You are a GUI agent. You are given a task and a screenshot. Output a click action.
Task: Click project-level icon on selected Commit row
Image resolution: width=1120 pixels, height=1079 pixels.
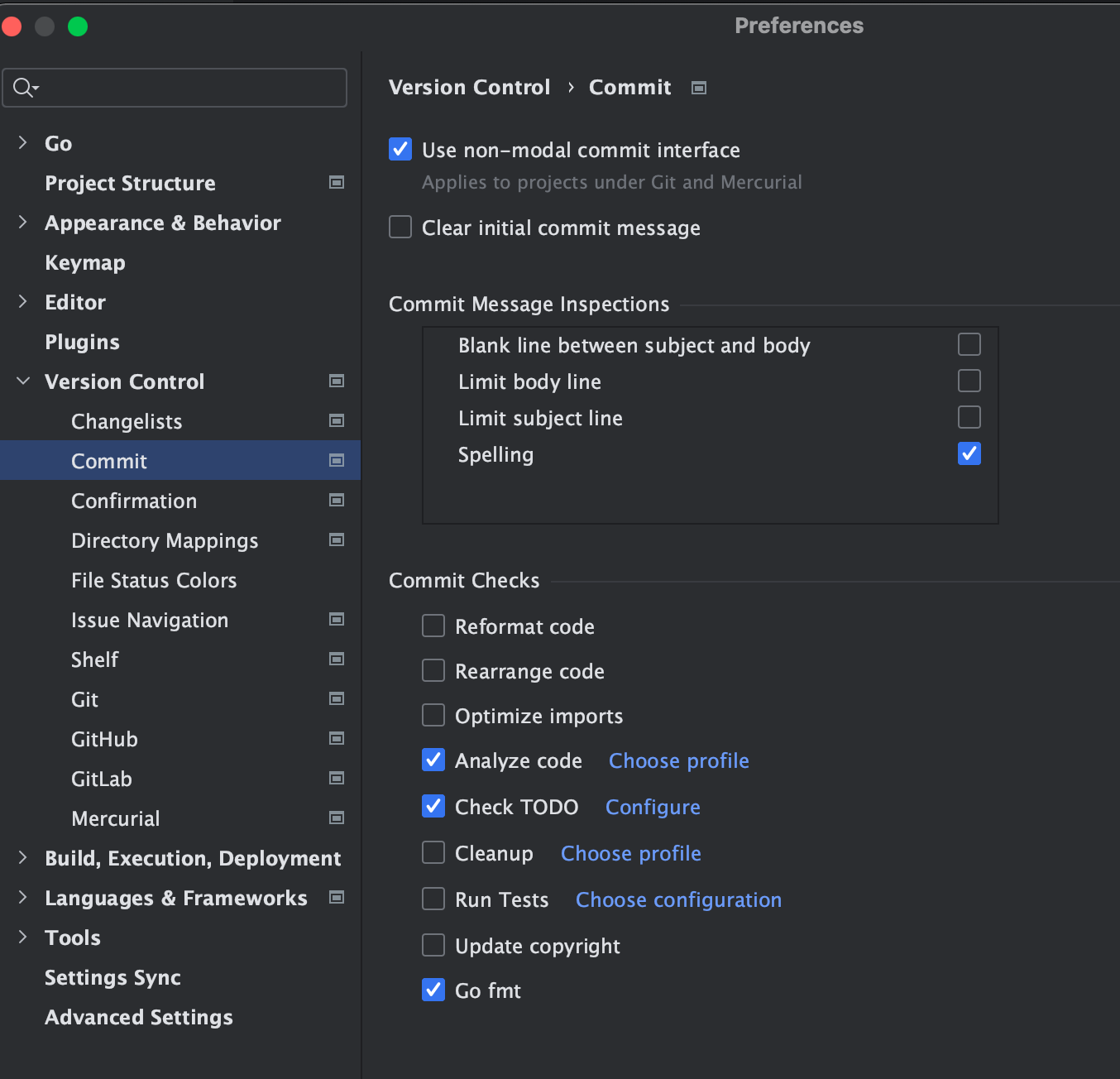coord(337,460)
